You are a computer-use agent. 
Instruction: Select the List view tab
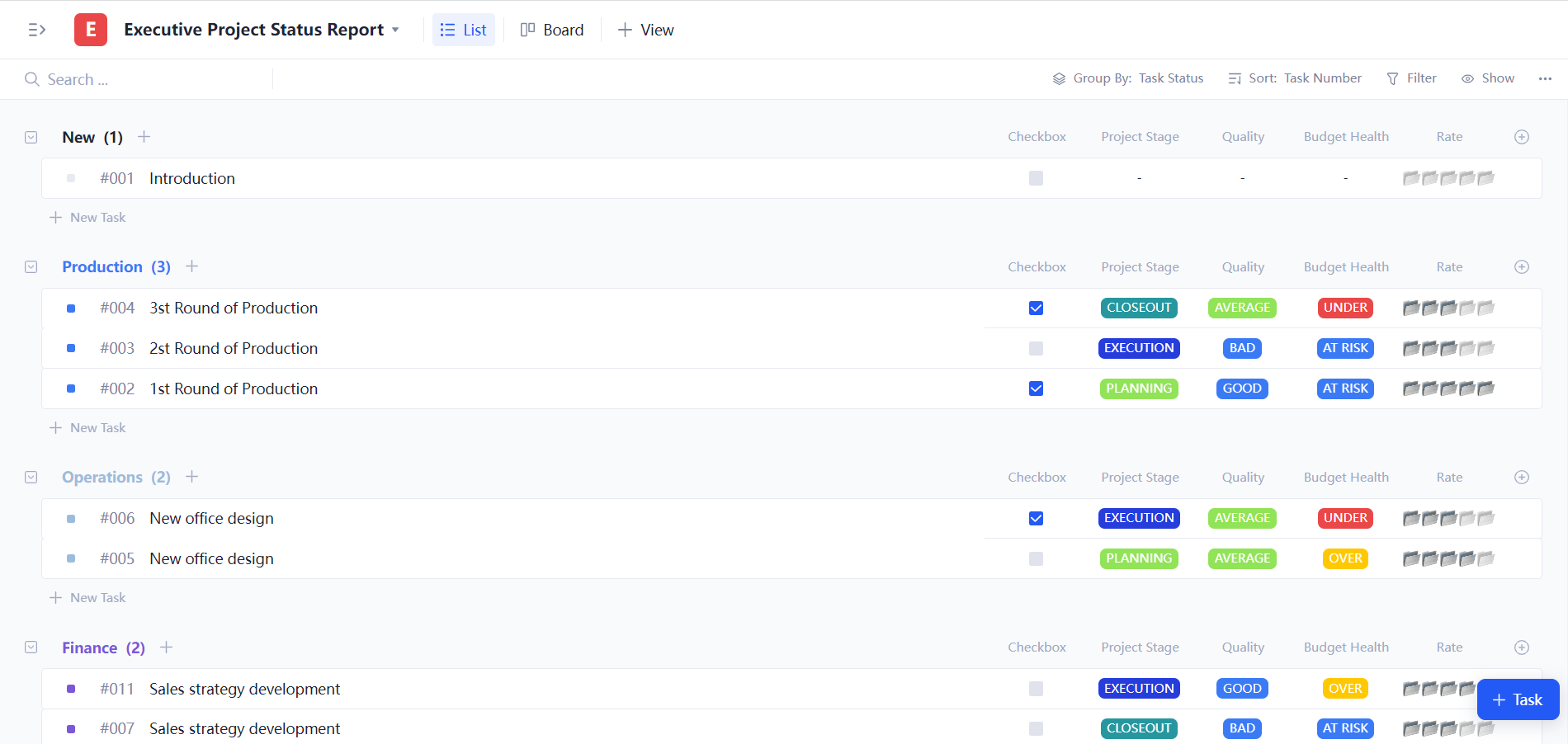pos(464,30)
